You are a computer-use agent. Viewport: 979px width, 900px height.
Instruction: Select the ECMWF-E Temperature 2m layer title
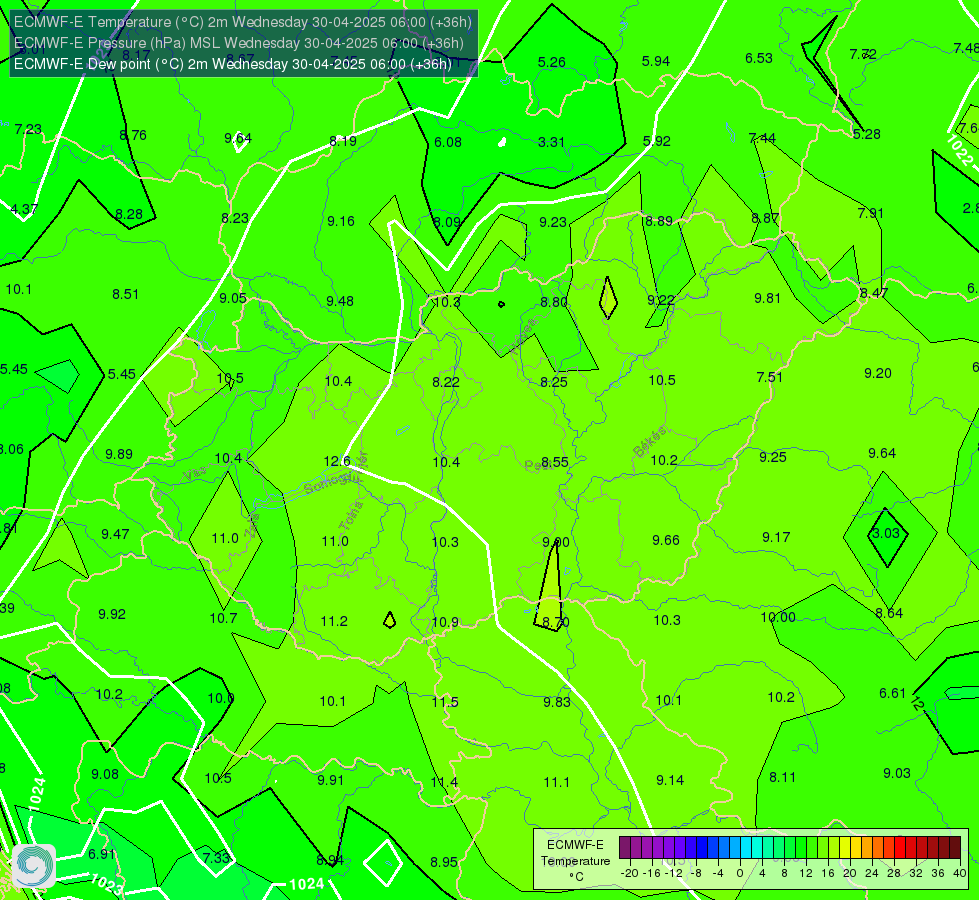coord(243,22)
